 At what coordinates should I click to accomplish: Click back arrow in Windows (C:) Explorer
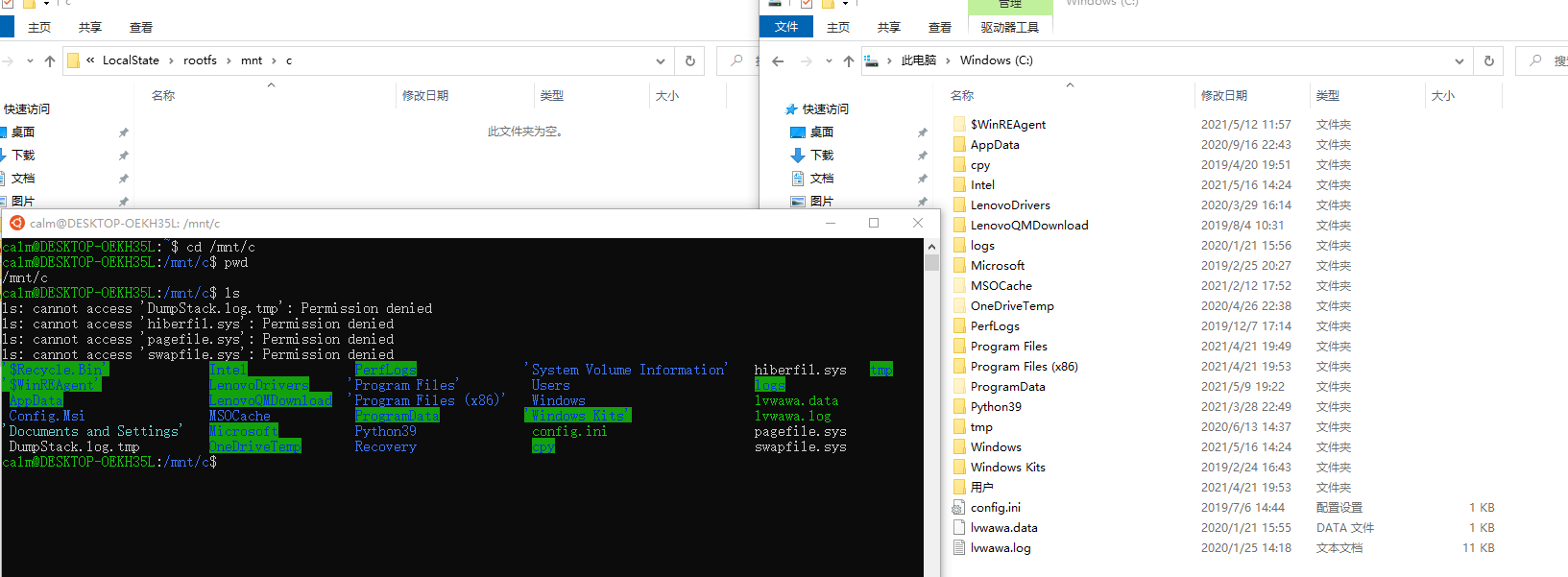click(778, 60)
